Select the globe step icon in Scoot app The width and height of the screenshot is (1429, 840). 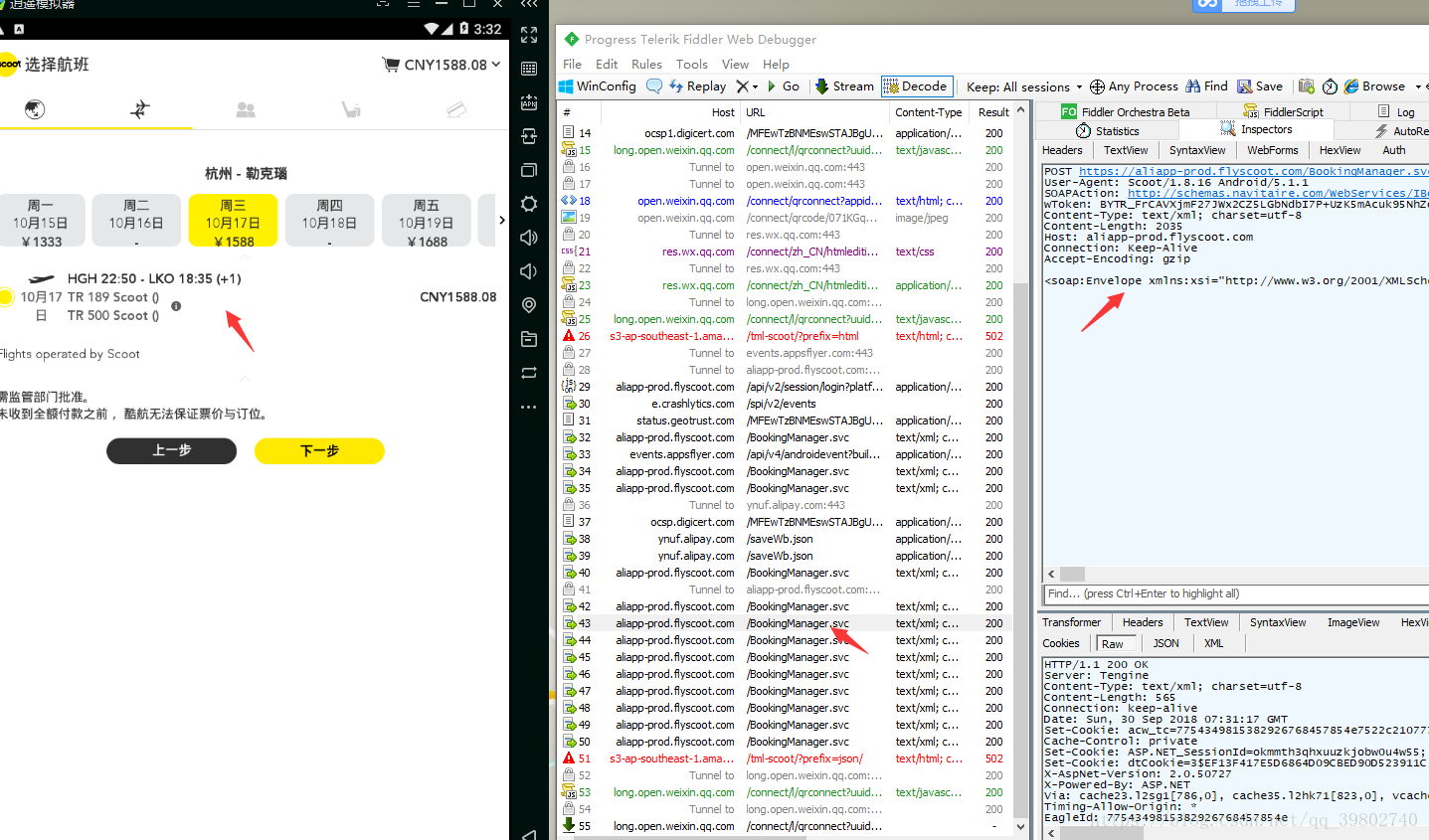35,108
